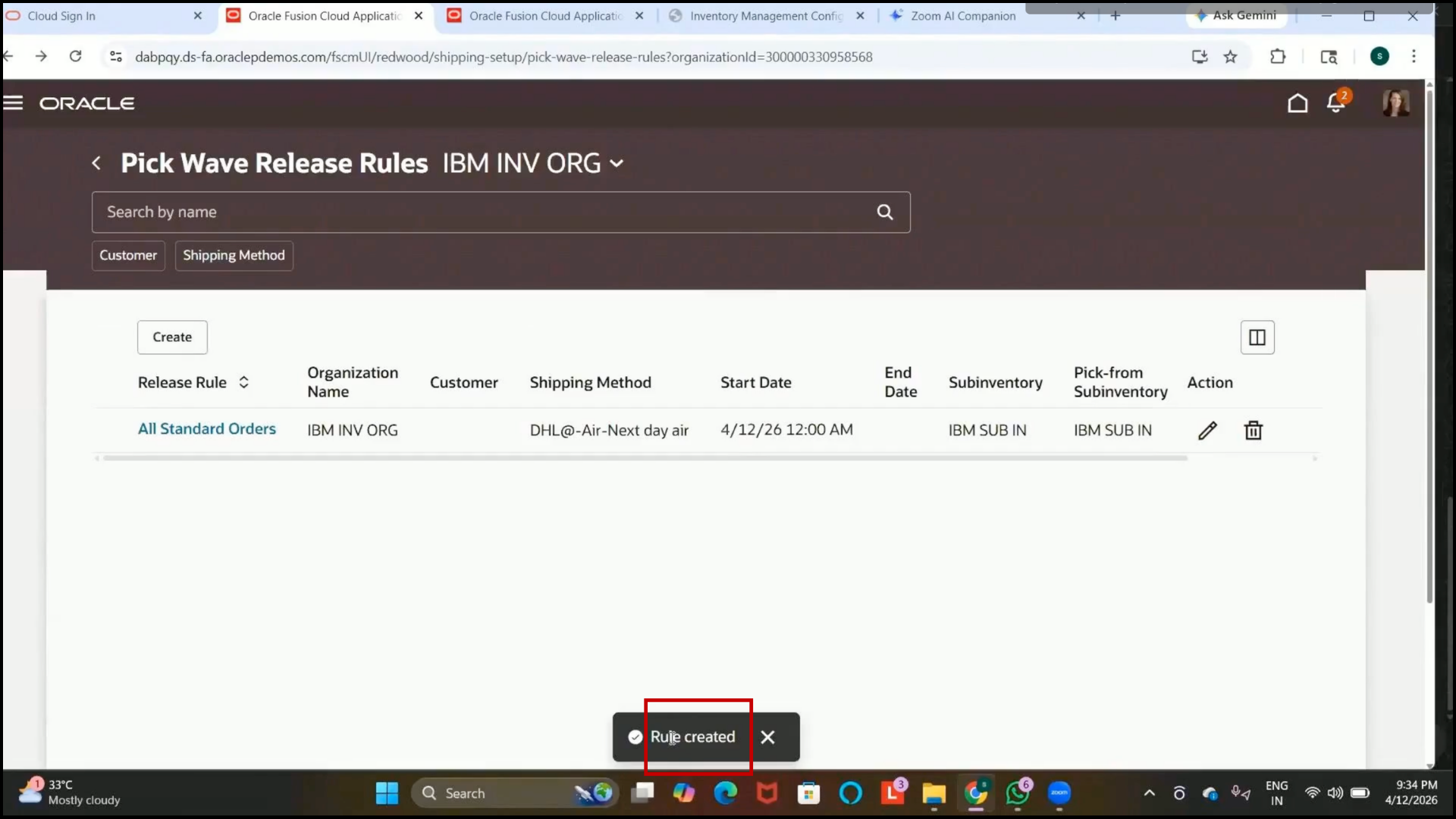Open the clock showing 9:34 PM
Viewport: 1456px width, 819px height.
[x=1410, y=792]
